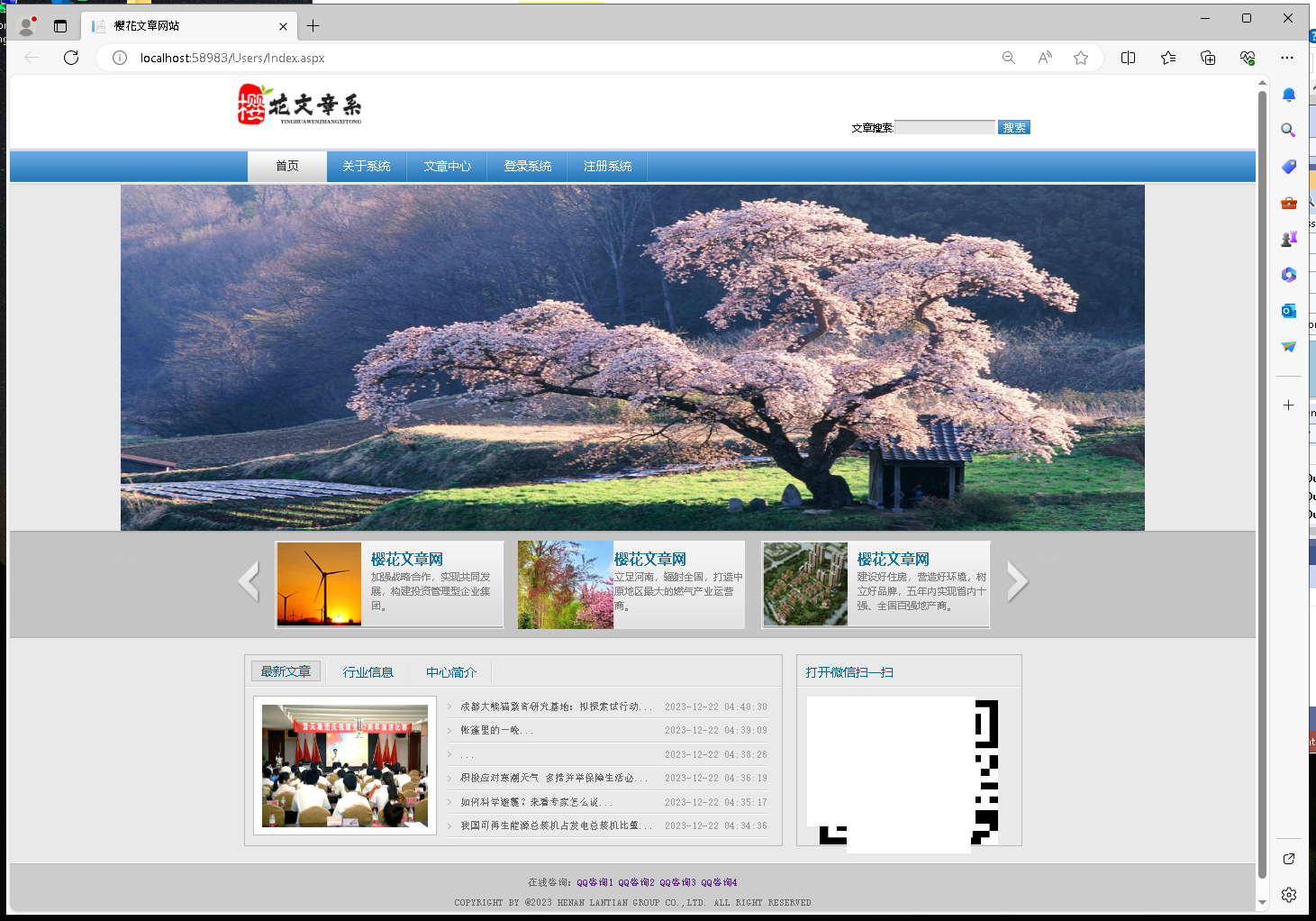Open Edge Drop paper plane icon
The width and height of the screenshot is (1316, 921).
[1288, 346]
